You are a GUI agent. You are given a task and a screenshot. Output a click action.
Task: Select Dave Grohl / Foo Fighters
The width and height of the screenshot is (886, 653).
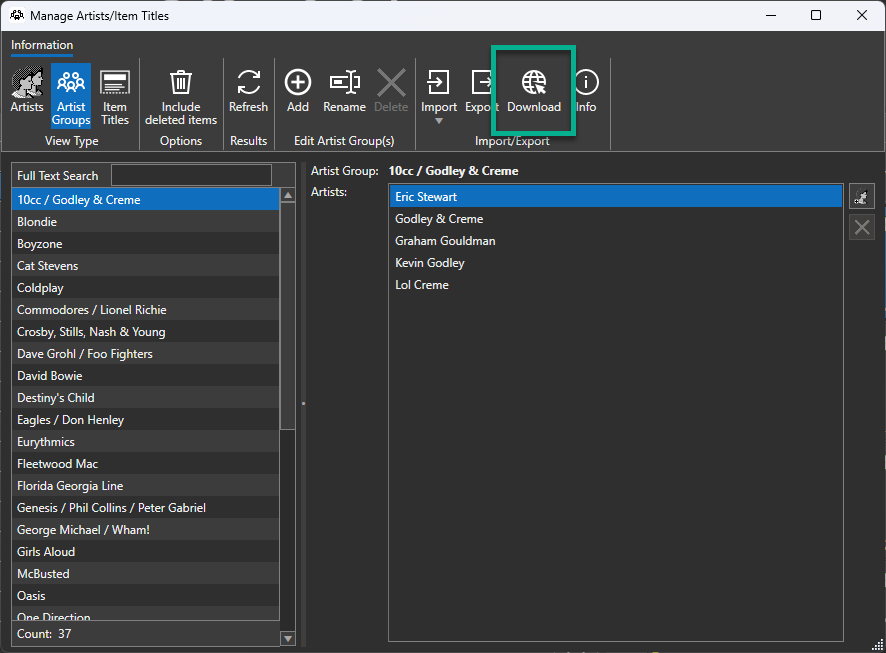145,354
